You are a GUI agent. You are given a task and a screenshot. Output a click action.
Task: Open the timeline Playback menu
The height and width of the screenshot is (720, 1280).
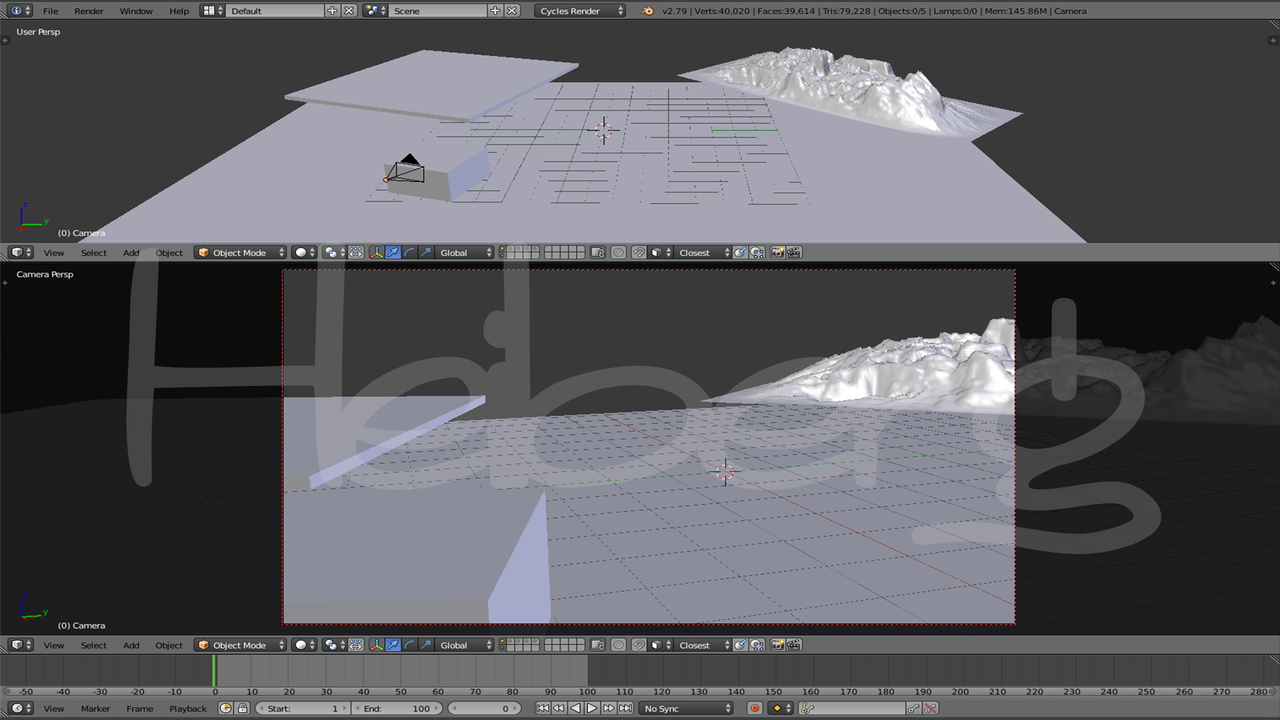(x=188, y=708)
